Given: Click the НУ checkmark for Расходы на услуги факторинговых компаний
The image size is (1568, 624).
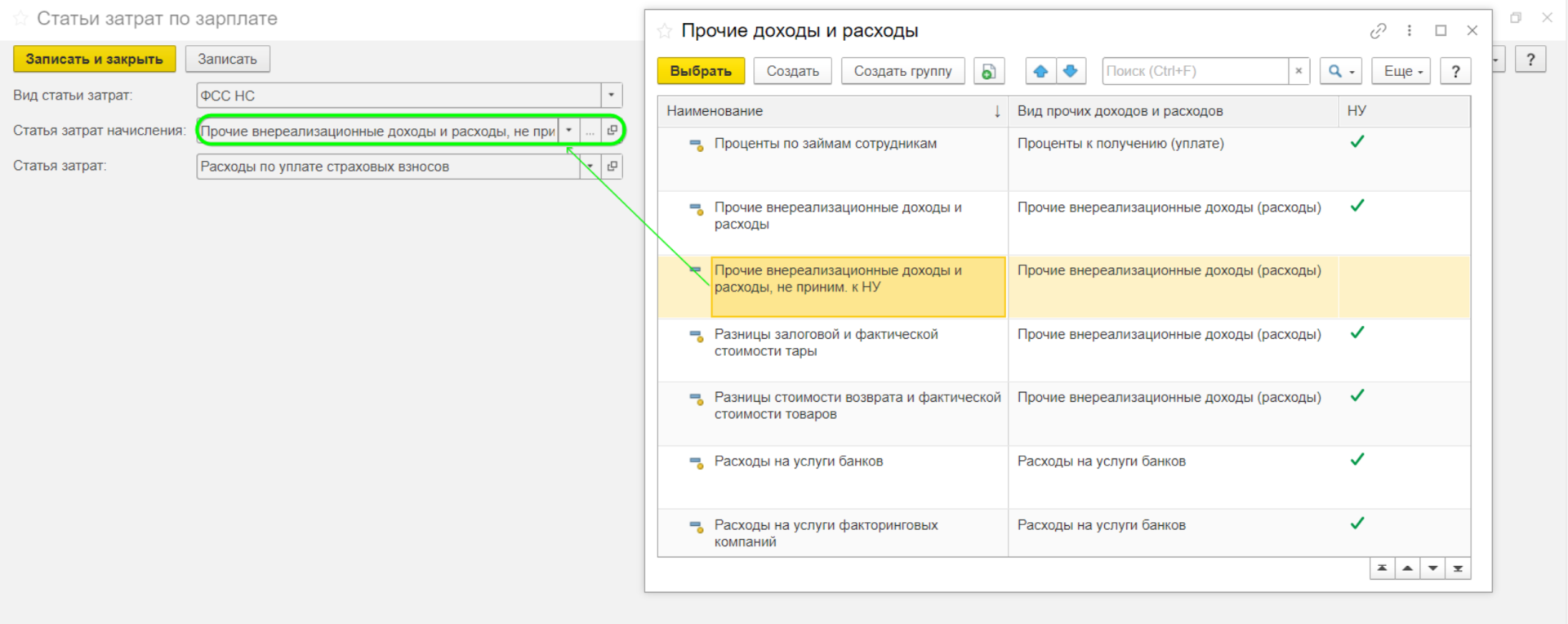Looking at the screenshot, I should click(1357, 524).
